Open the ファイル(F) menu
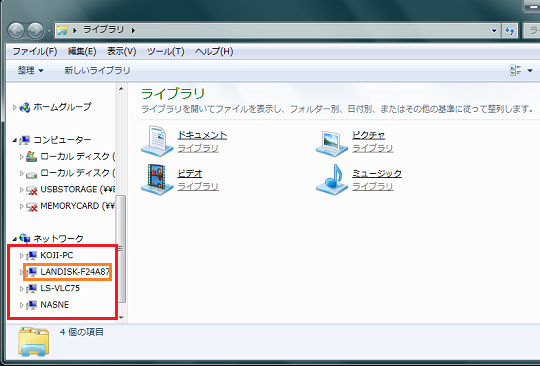The width and height of the screenshot is (540, 366). (34, 52)
